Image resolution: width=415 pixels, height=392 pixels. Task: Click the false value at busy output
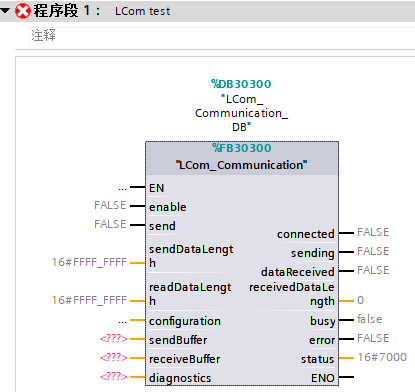[x=370, y=319]
